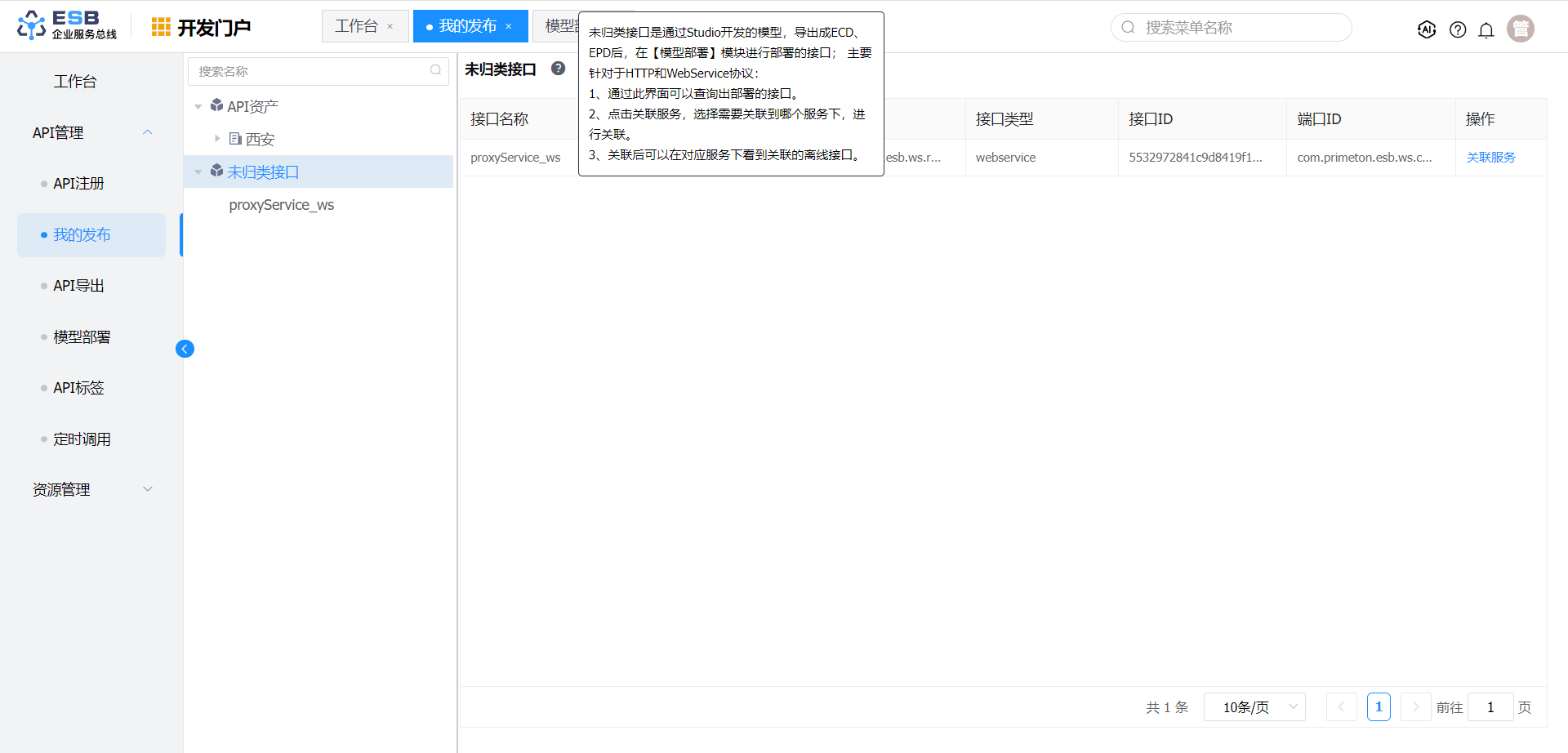Open the 10条/页 page size dropdown
The width and height of the screenshot is (1568, 753).
(1254, 707)
